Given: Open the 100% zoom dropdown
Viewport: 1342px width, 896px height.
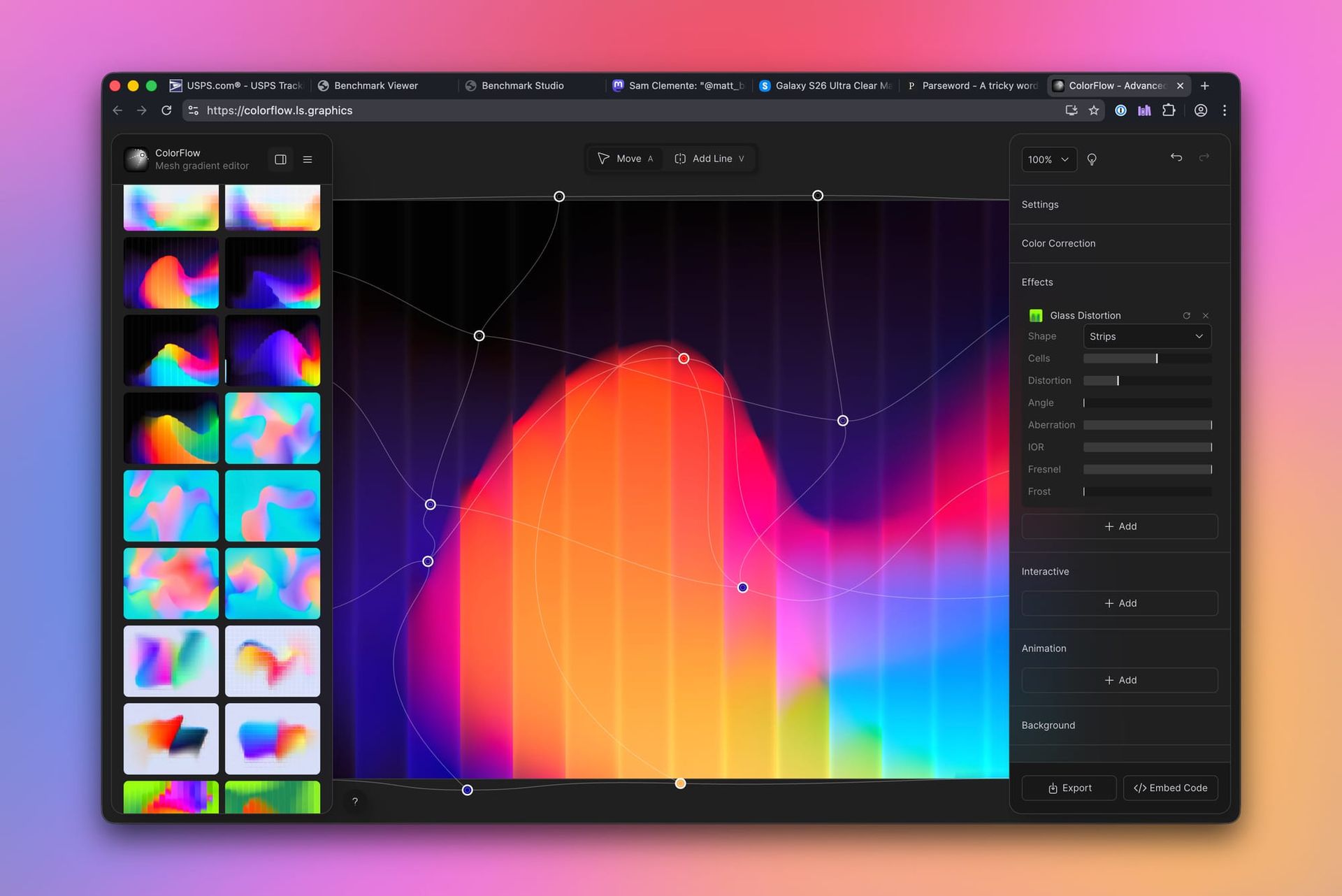Looking at the screenshot, I should (x=1048, y=159).
